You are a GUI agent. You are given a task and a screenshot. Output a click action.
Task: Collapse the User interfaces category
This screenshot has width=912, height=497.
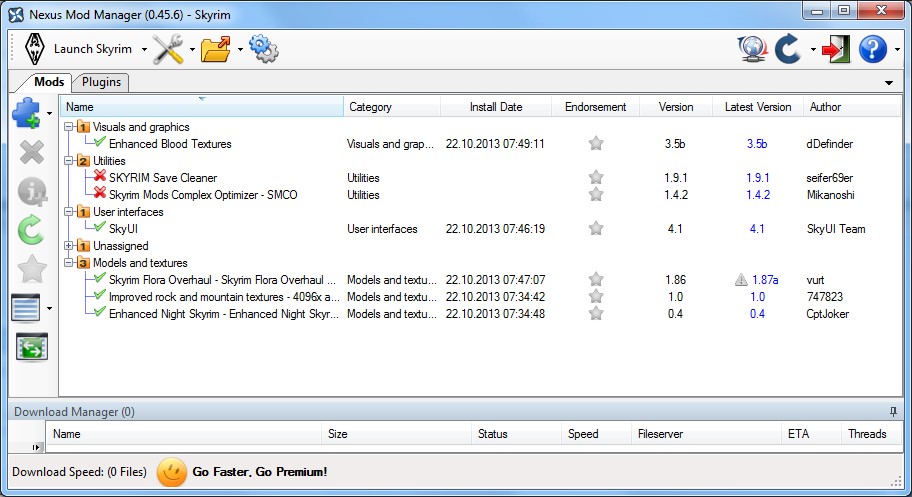click(69, 211)
